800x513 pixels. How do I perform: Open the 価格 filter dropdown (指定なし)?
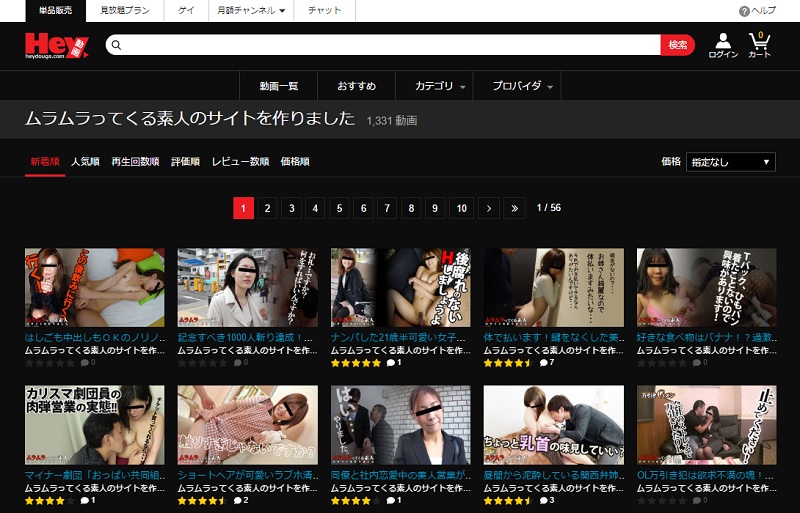coord(730,162)
